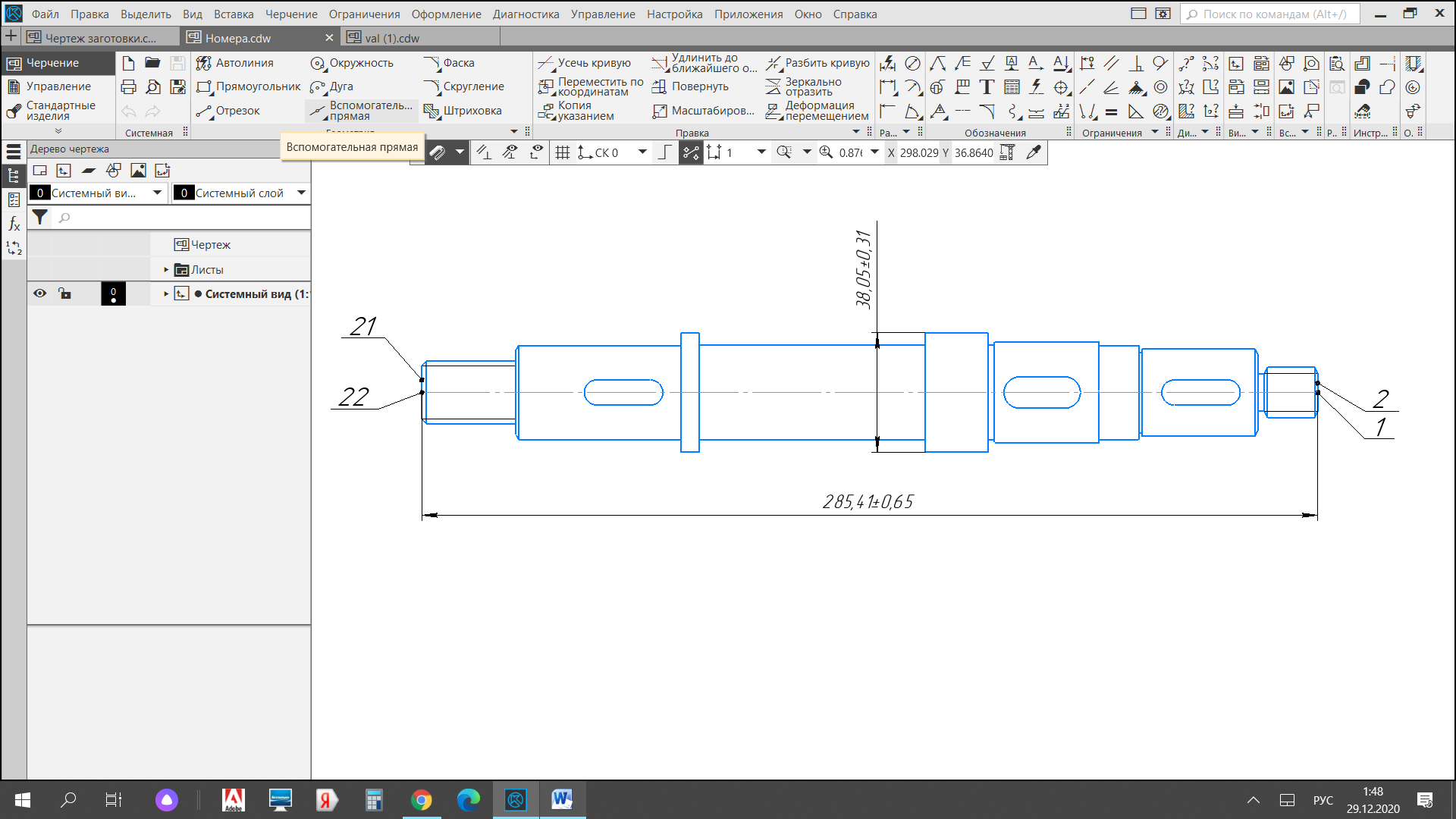
Task: Open the zoom scale 0.87 dropdown
Action: click(874, 152)
